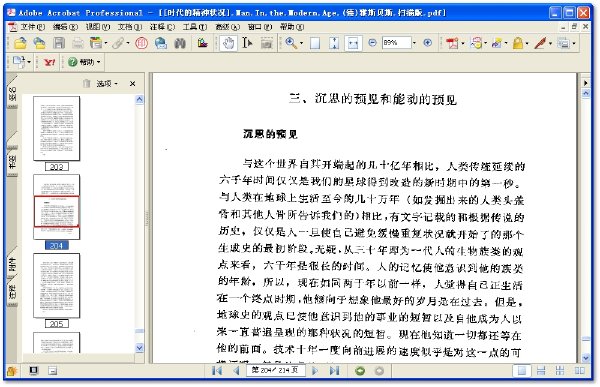Click the Organizer icon in toolbar

click(x=96, y=43)
